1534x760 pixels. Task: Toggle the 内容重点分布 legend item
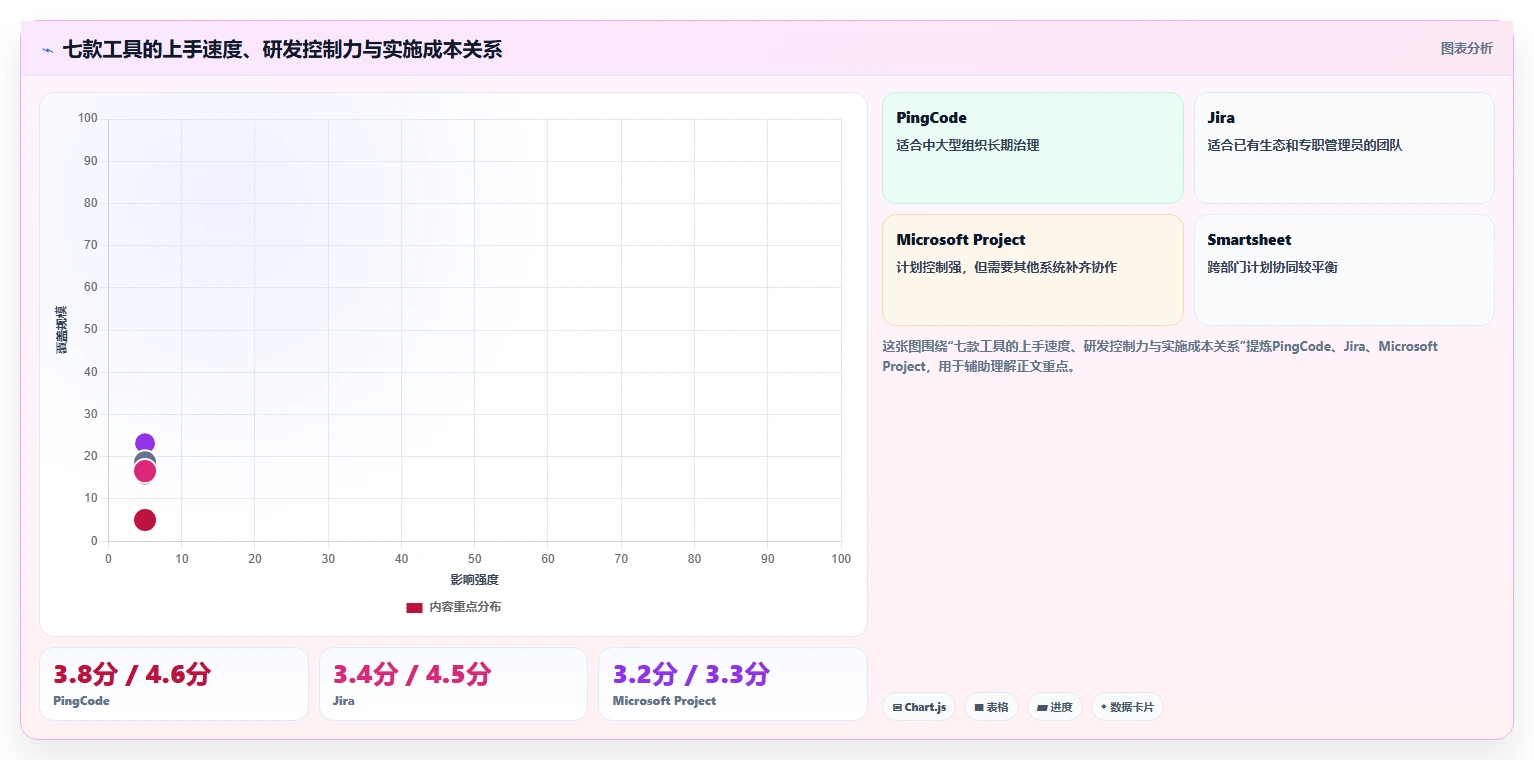coord(453,607)
